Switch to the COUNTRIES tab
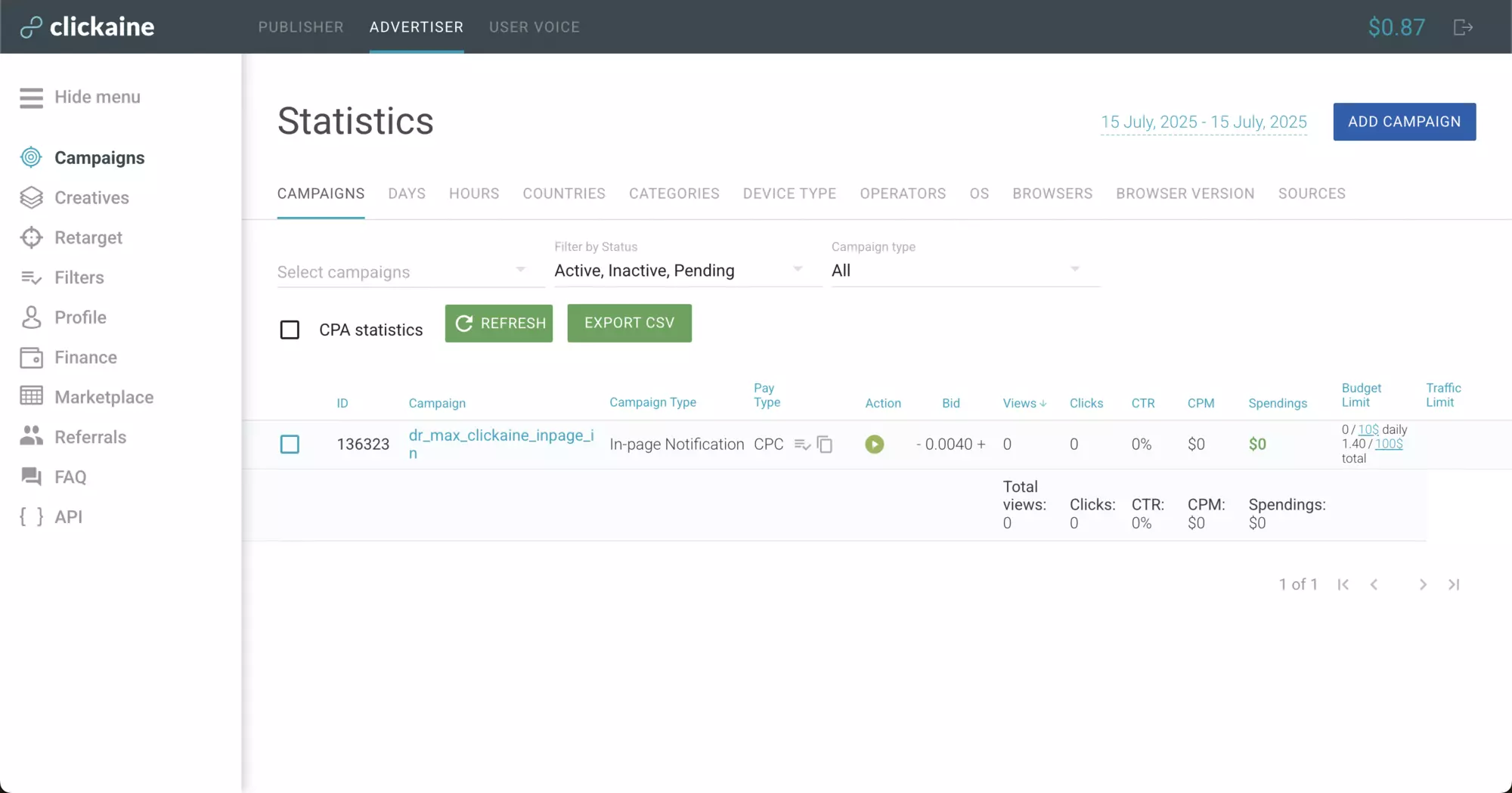 pos(564,194)
